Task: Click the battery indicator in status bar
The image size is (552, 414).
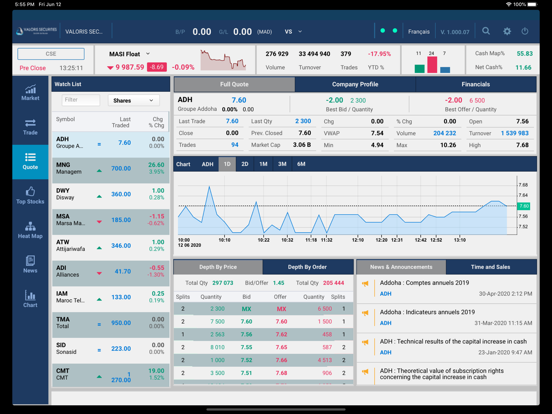Action: [x=532, y=4]
